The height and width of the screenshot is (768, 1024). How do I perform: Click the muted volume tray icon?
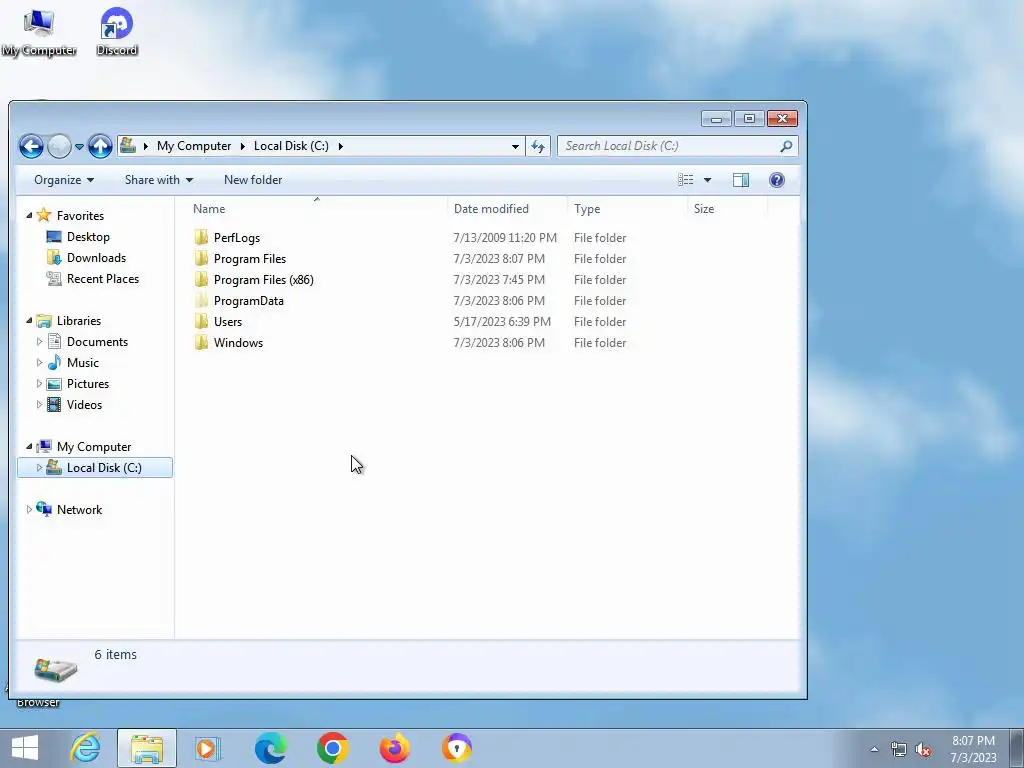coord(923,750)
